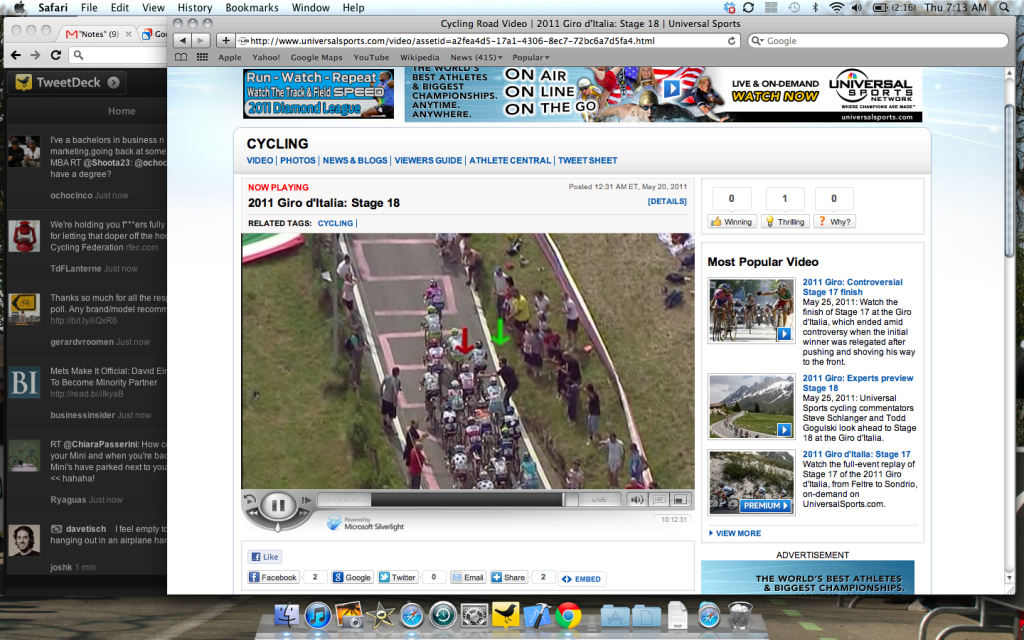The image size is (1024, 640).
Task: Reload the page from the address bar
Action: (731, 40)
